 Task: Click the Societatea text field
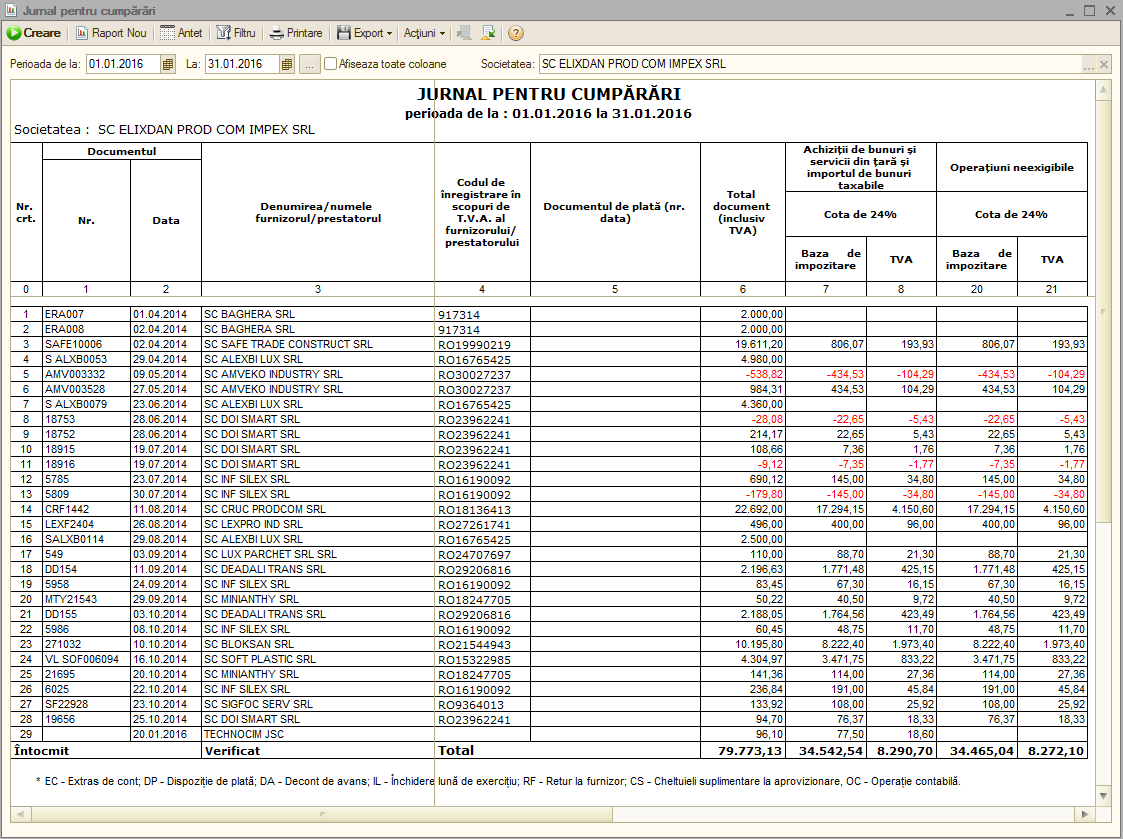[809, 64]
